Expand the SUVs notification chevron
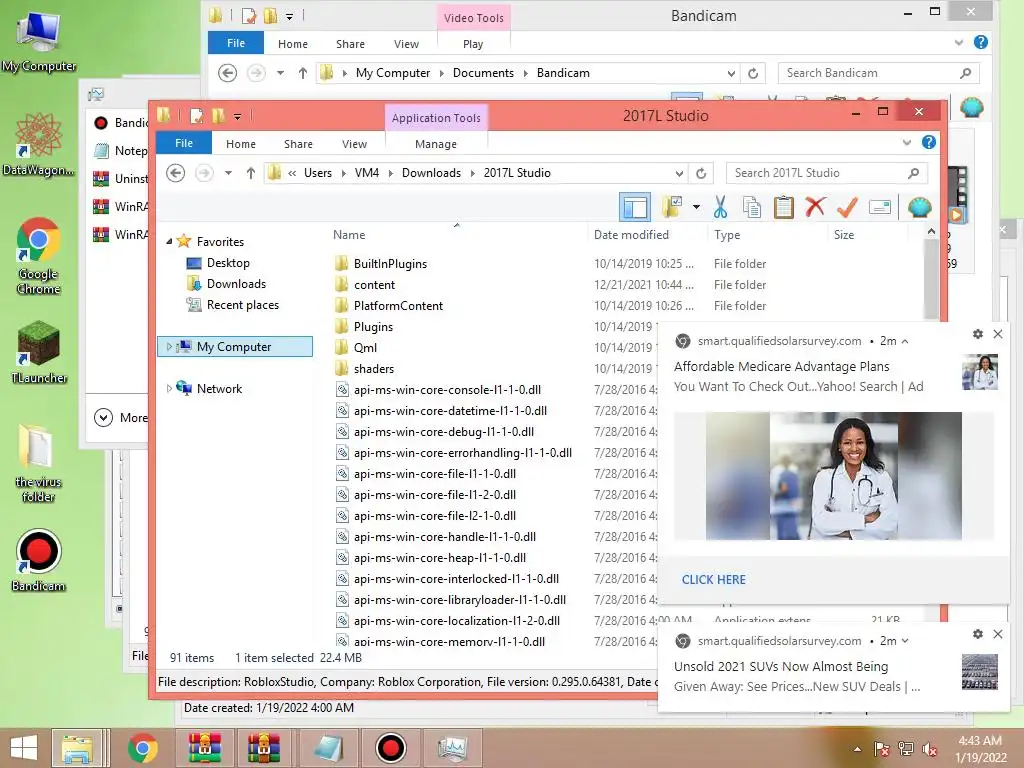Viewport: 1024px width, 768px height. coord(905,641)
